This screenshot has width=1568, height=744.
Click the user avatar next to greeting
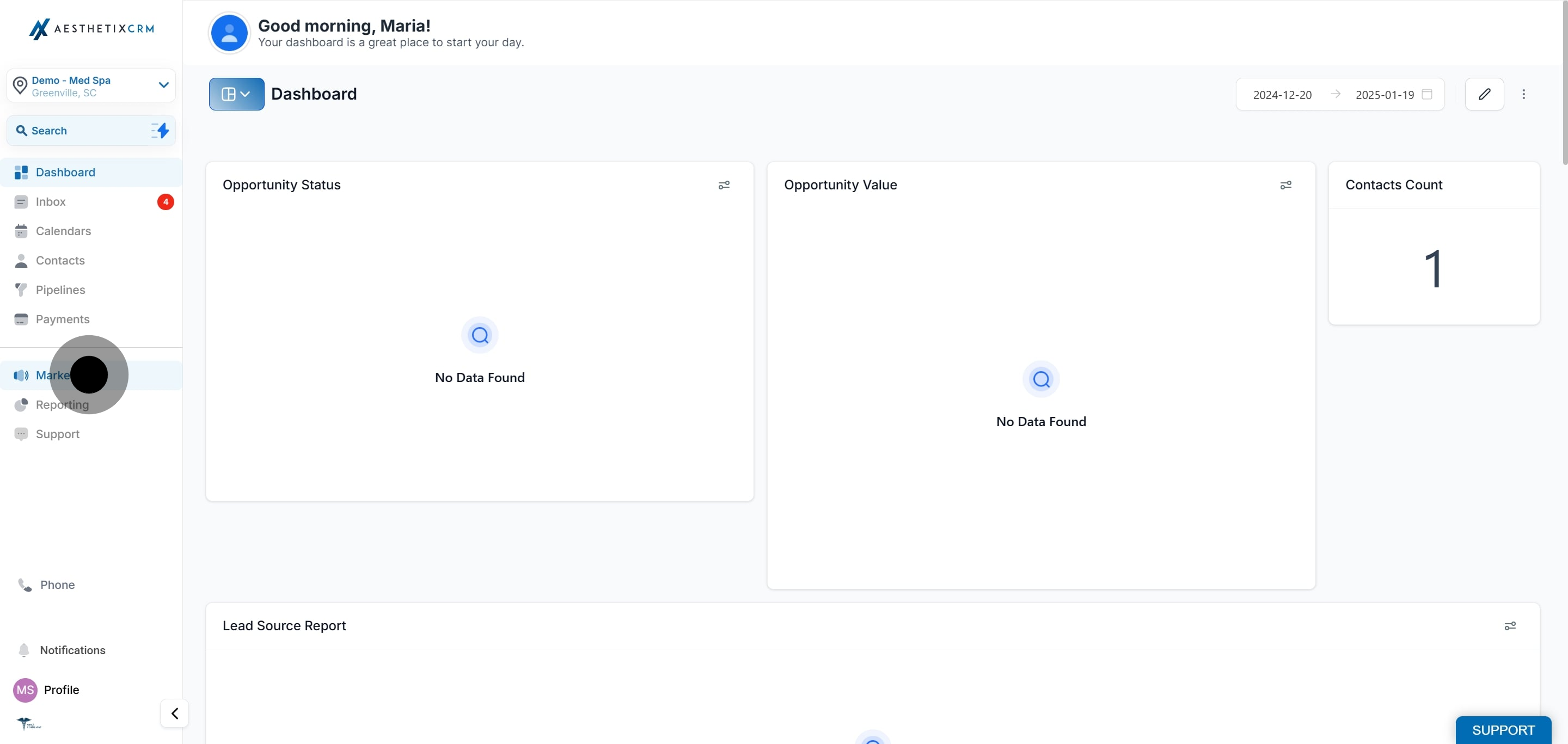(x=229, y=33)
